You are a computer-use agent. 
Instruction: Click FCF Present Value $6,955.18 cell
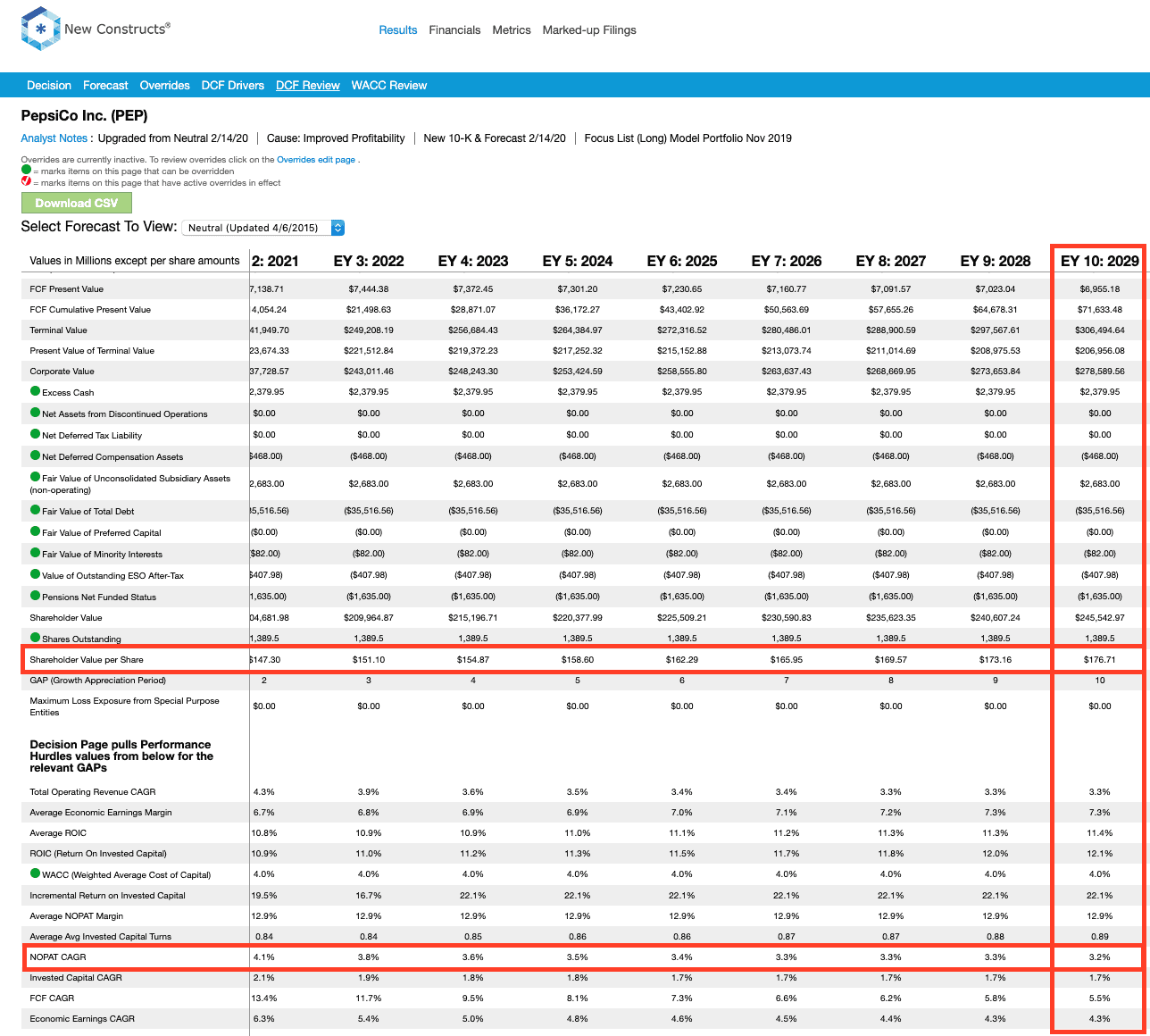(x=1100, y=288)
